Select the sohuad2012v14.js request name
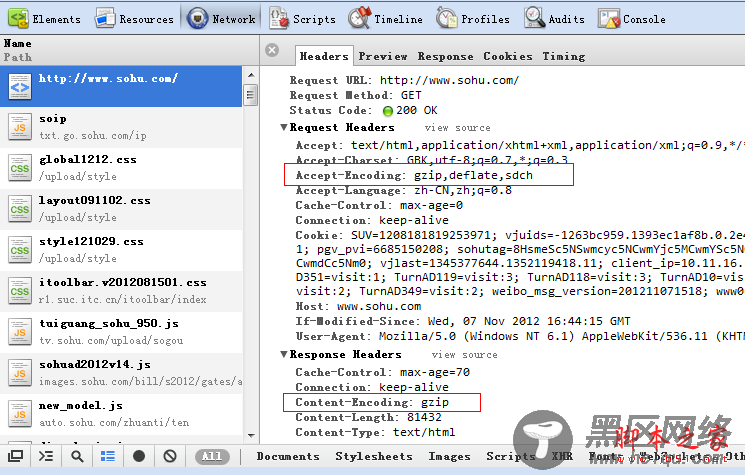 (x=95, y=364)
